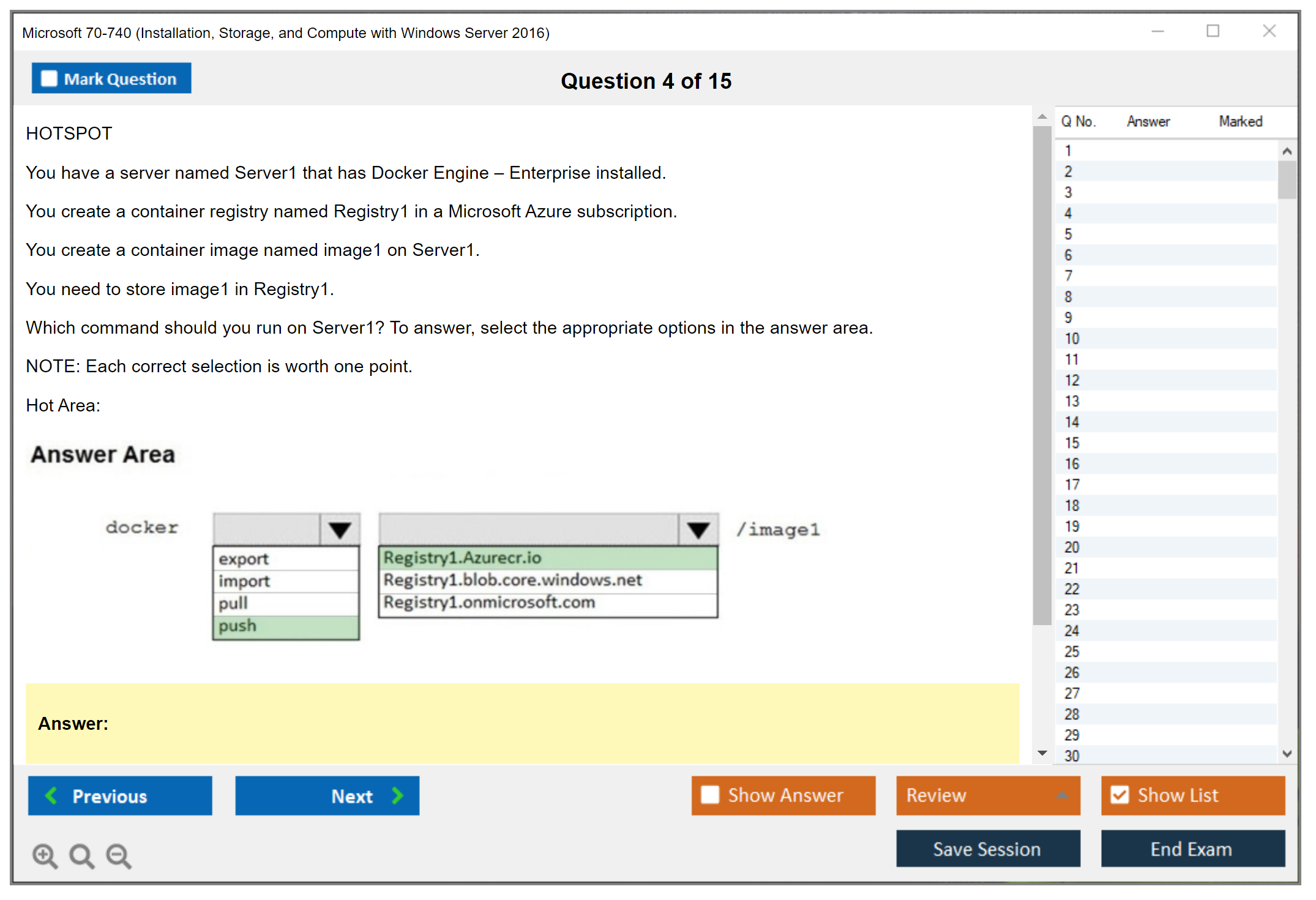
Task: Toggle the Mark Question checkbox
Action: coord(49,79)
